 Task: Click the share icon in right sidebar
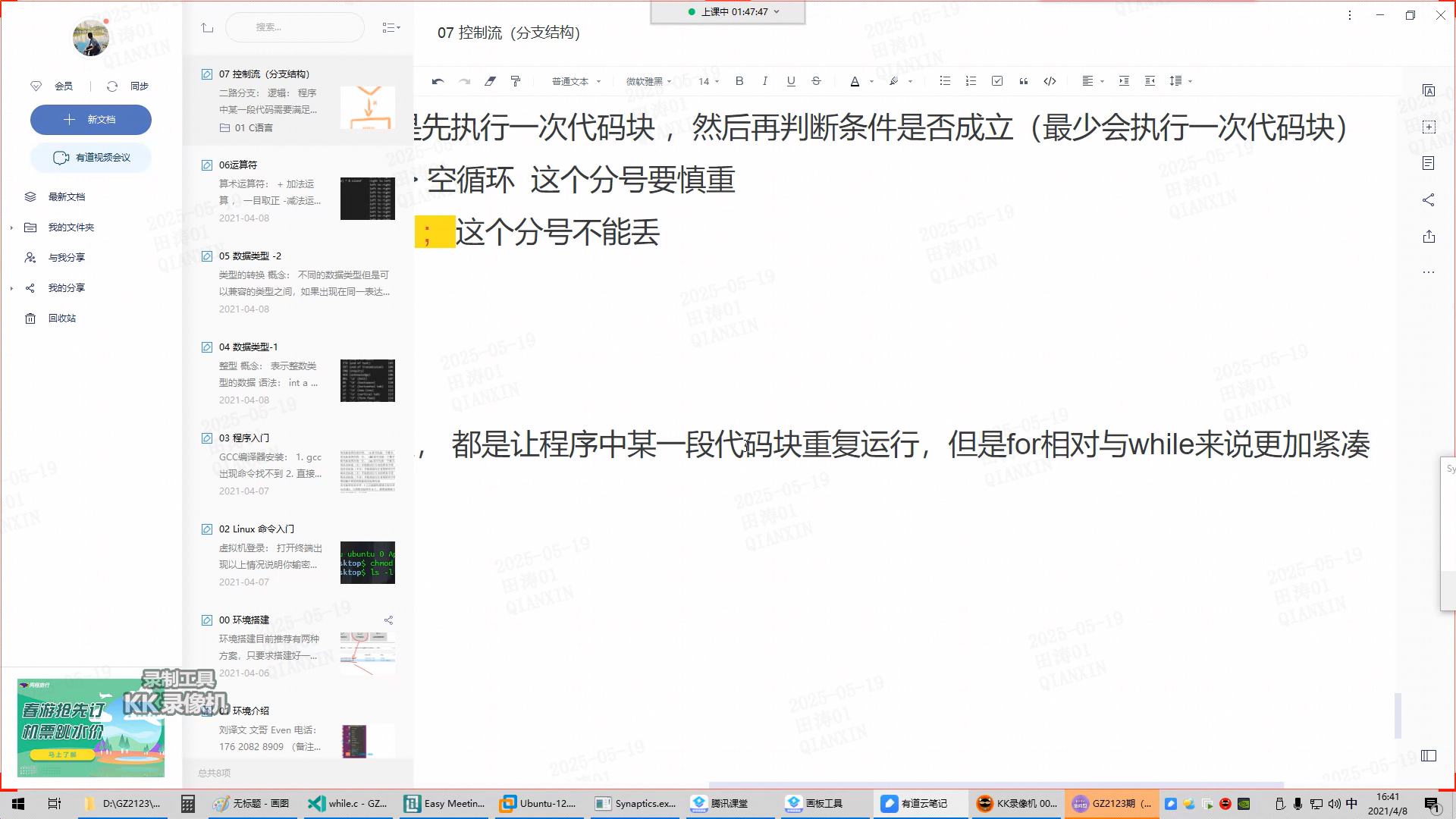pyautogui.click(x=1429, y=200)
